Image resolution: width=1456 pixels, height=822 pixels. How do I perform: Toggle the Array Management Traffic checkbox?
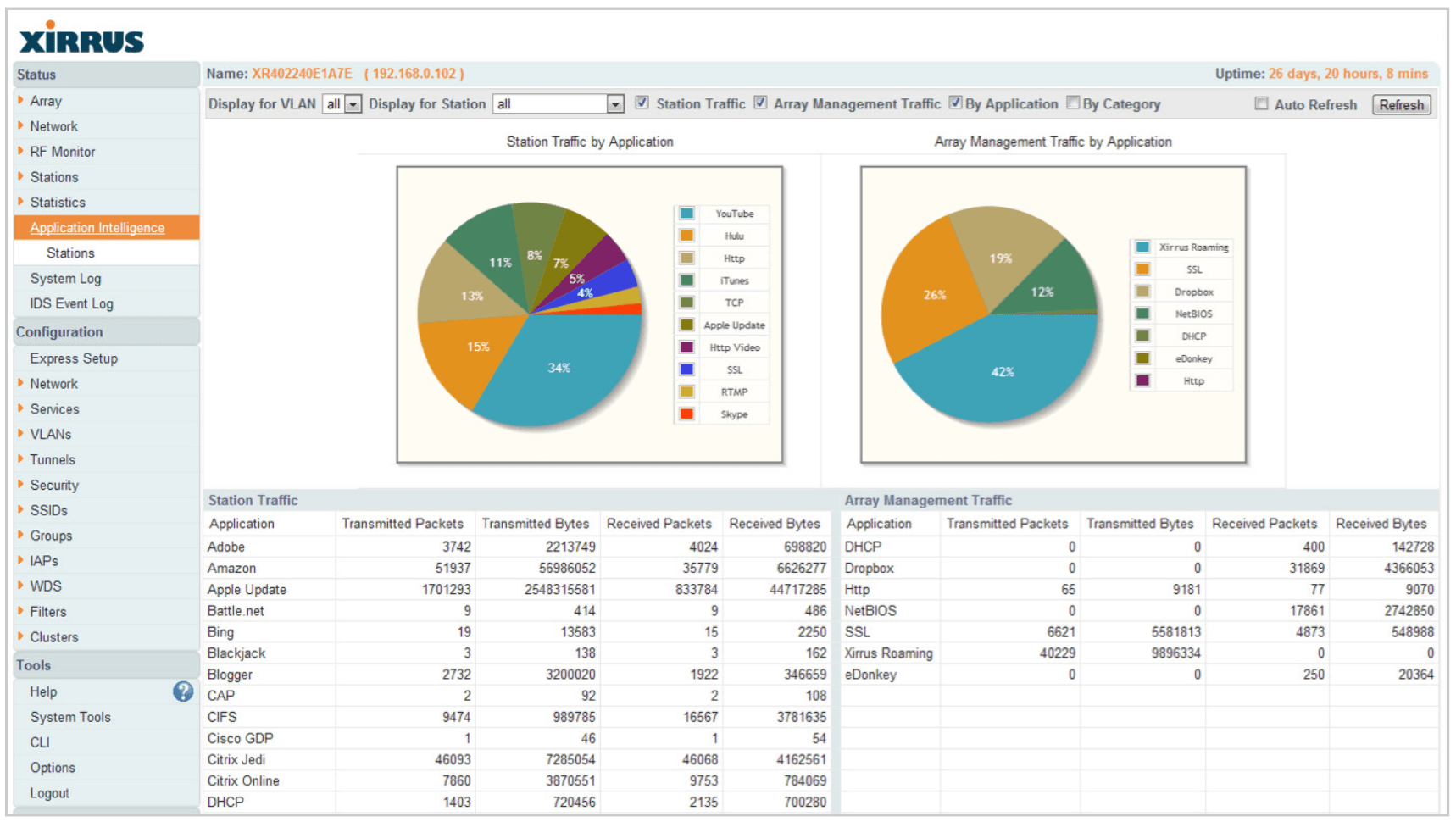(x=760, y=103)
